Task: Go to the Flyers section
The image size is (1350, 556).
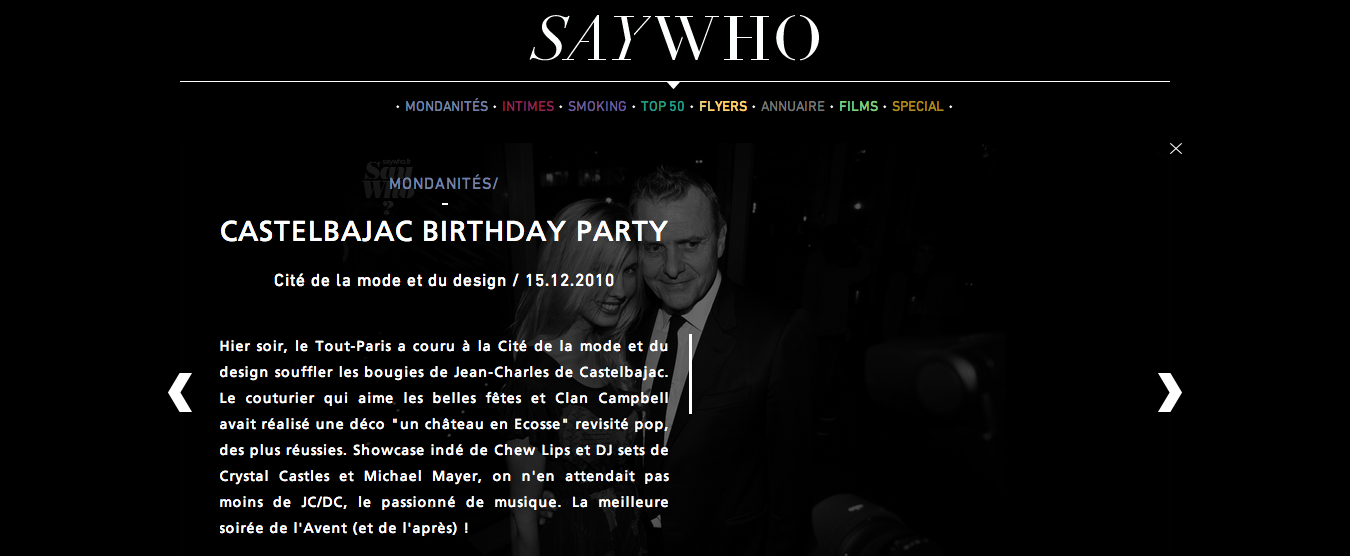Action: coord(723,106)
